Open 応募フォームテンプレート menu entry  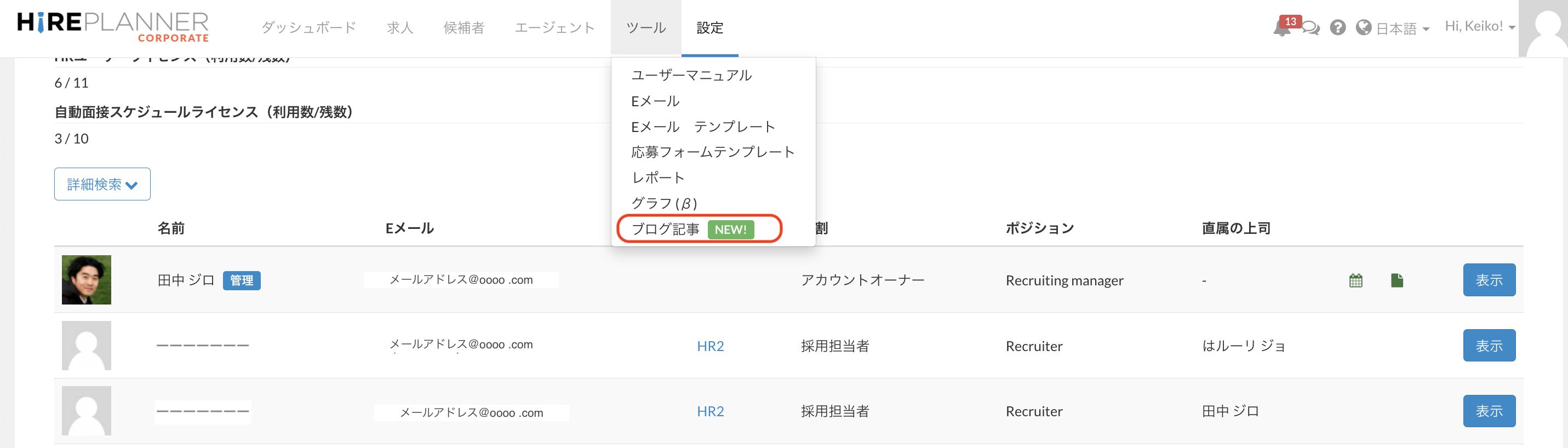pos(713,152)
